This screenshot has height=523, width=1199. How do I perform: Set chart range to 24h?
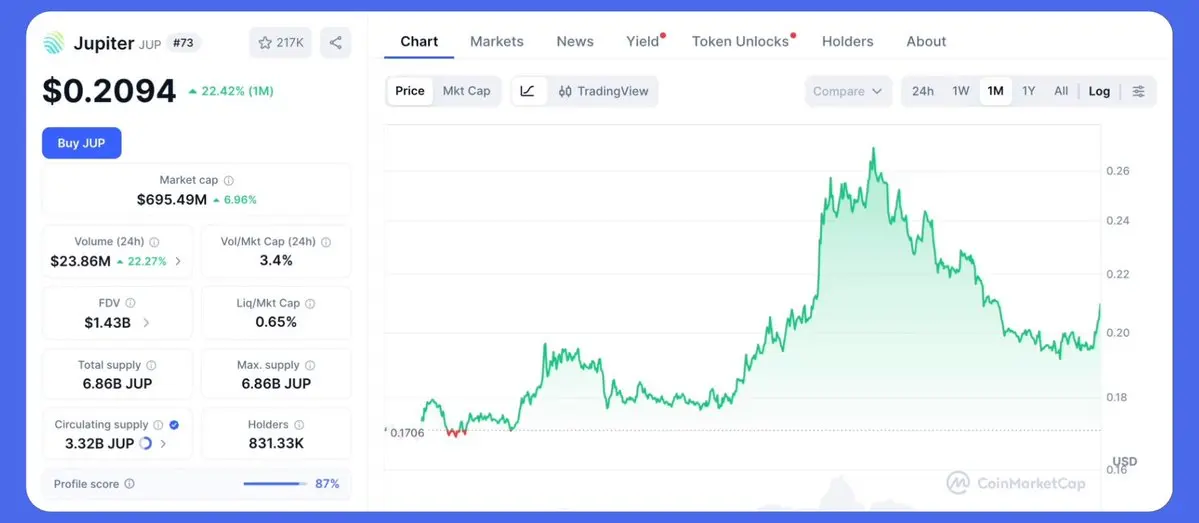923,91
